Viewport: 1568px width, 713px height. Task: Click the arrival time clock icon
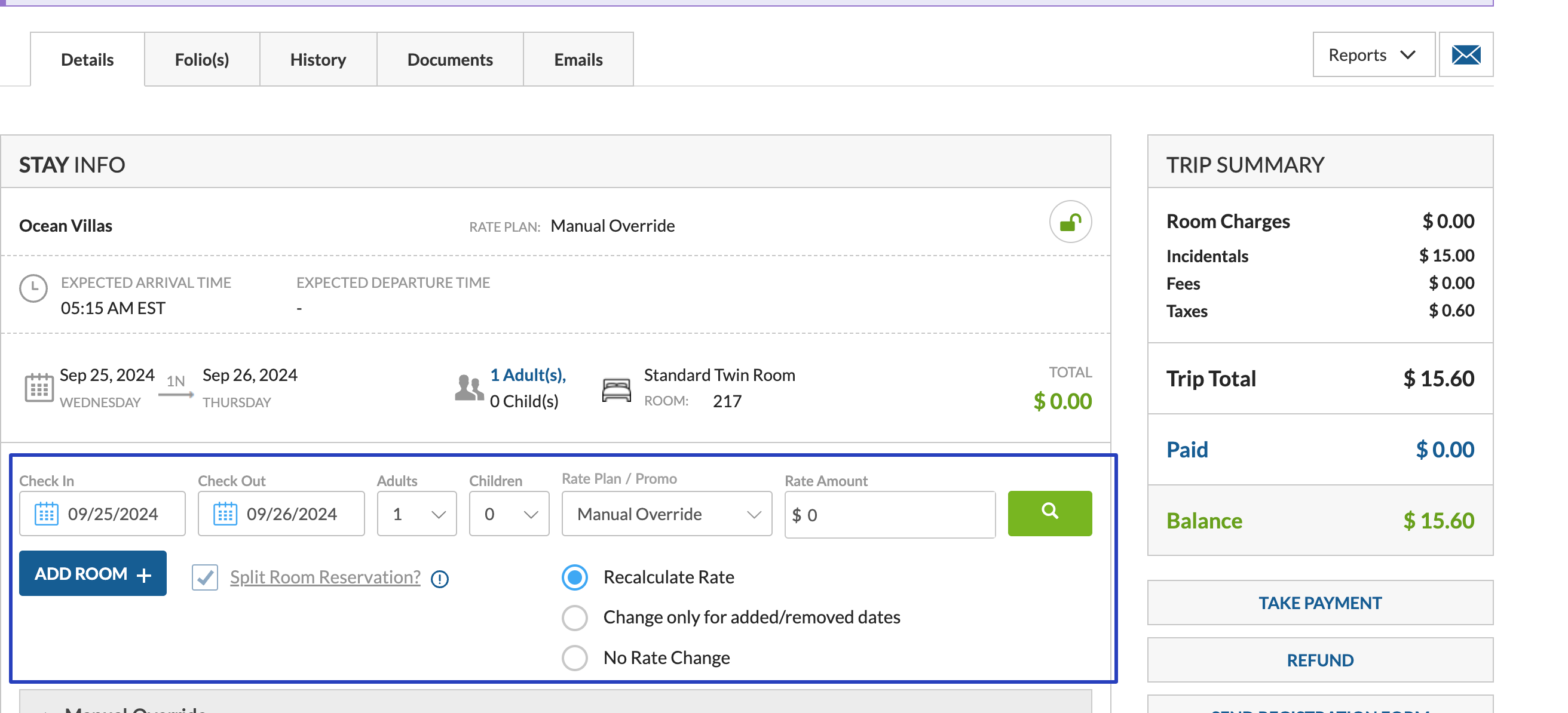[x=33, y=288]
